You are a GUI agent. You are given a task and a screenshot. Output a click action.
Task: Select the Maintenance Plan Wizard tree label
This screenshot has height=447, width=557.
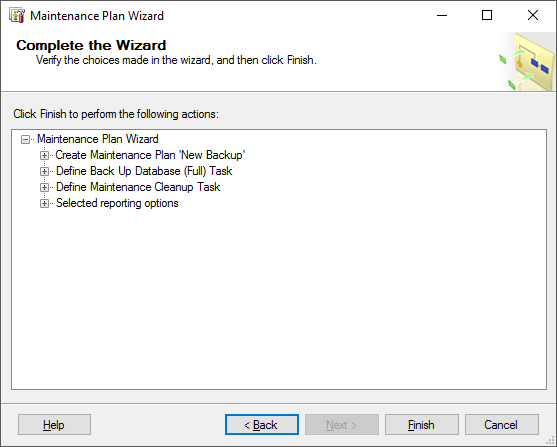[x=98, y=139]
